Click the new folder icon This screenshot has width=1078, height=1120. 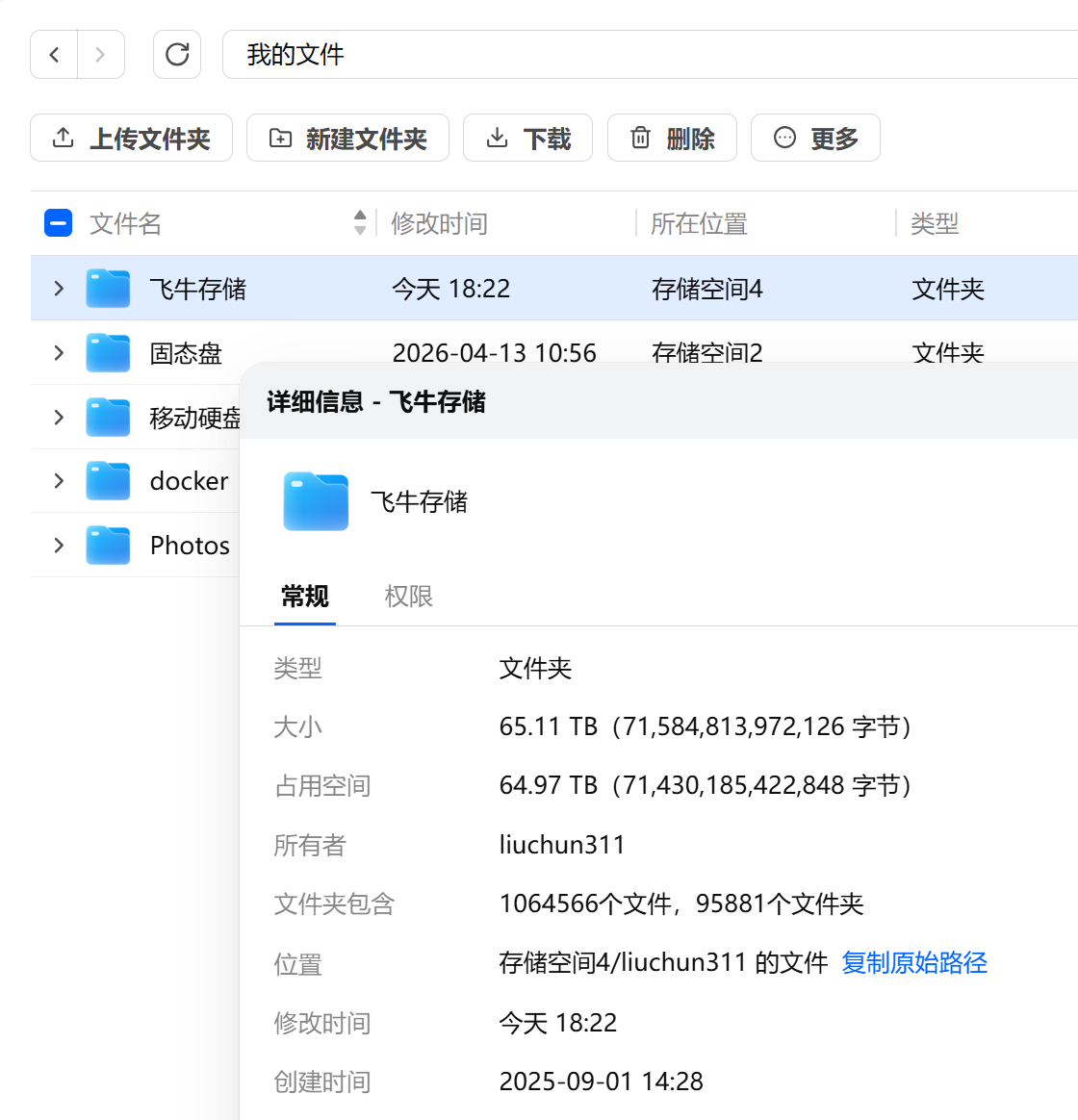pyautogui.click(x=279, y=138)
